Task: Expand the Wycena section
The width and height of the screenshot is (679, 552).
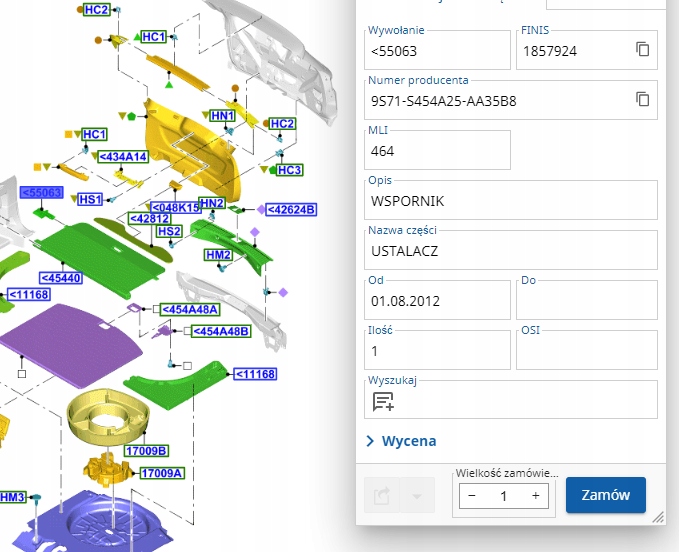Action: 402,441
